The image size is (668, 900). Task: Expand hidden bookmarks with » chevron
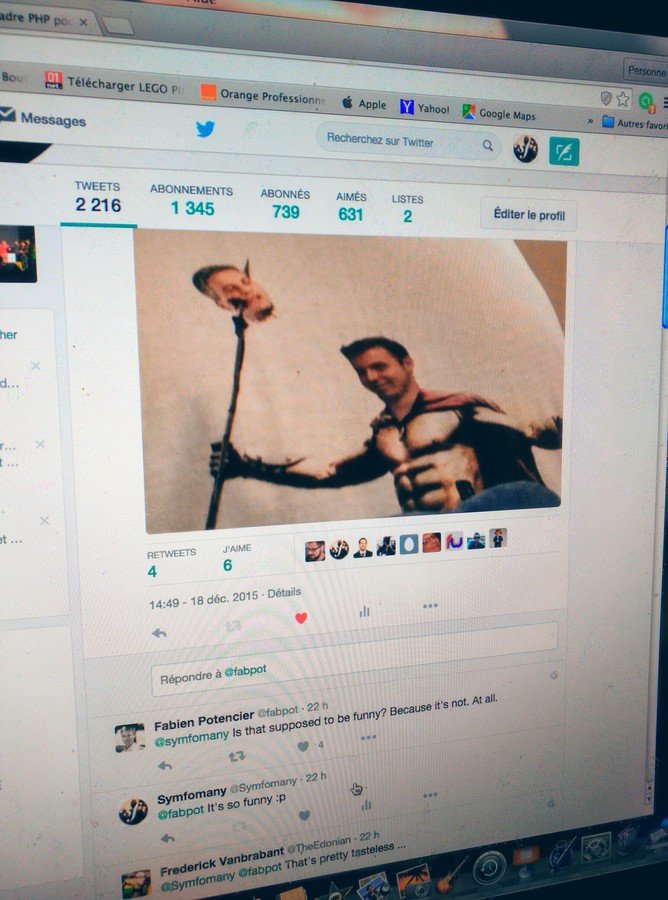coord(590,121)
